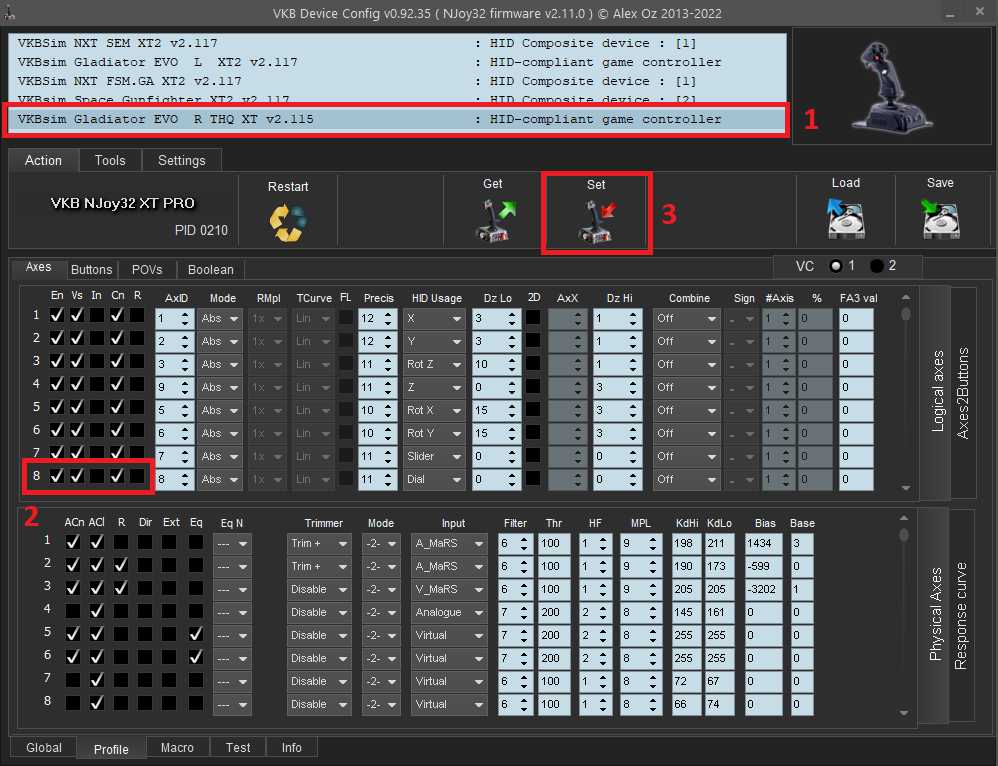Image resolution: width=998 pixels, height=766 pixels.
Task: Click AxID stepper for logical axis 4
Action: [x=185, y=387]
